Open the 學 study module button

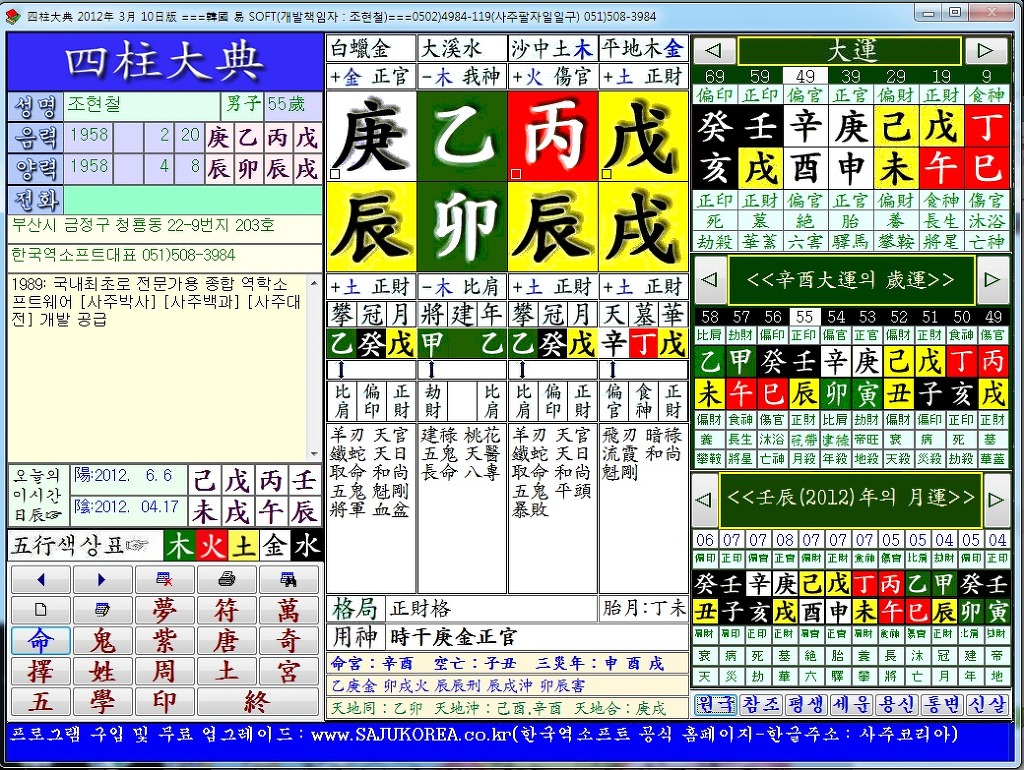pyautogui.click(x=103, y=702)
